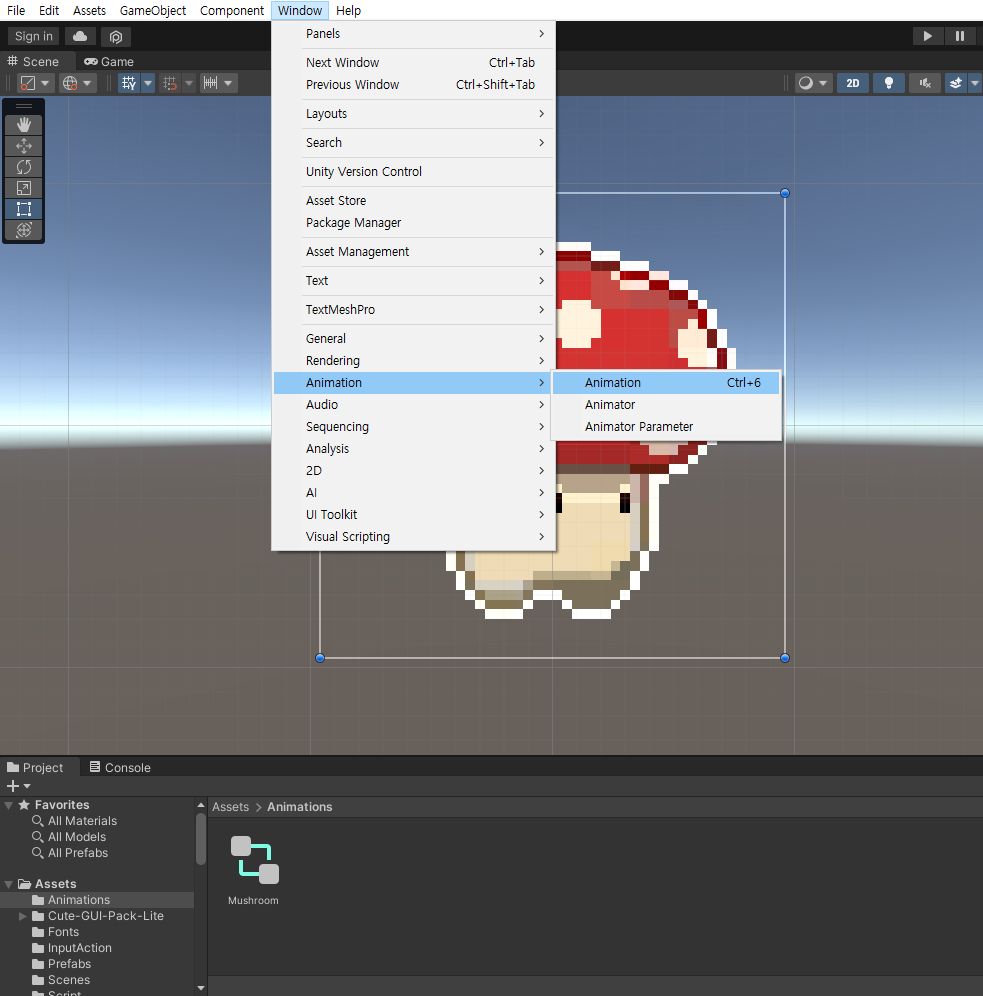
Task: Toggle scene audio mute icon
Action: pyautogui.click(x=925, y=83)
